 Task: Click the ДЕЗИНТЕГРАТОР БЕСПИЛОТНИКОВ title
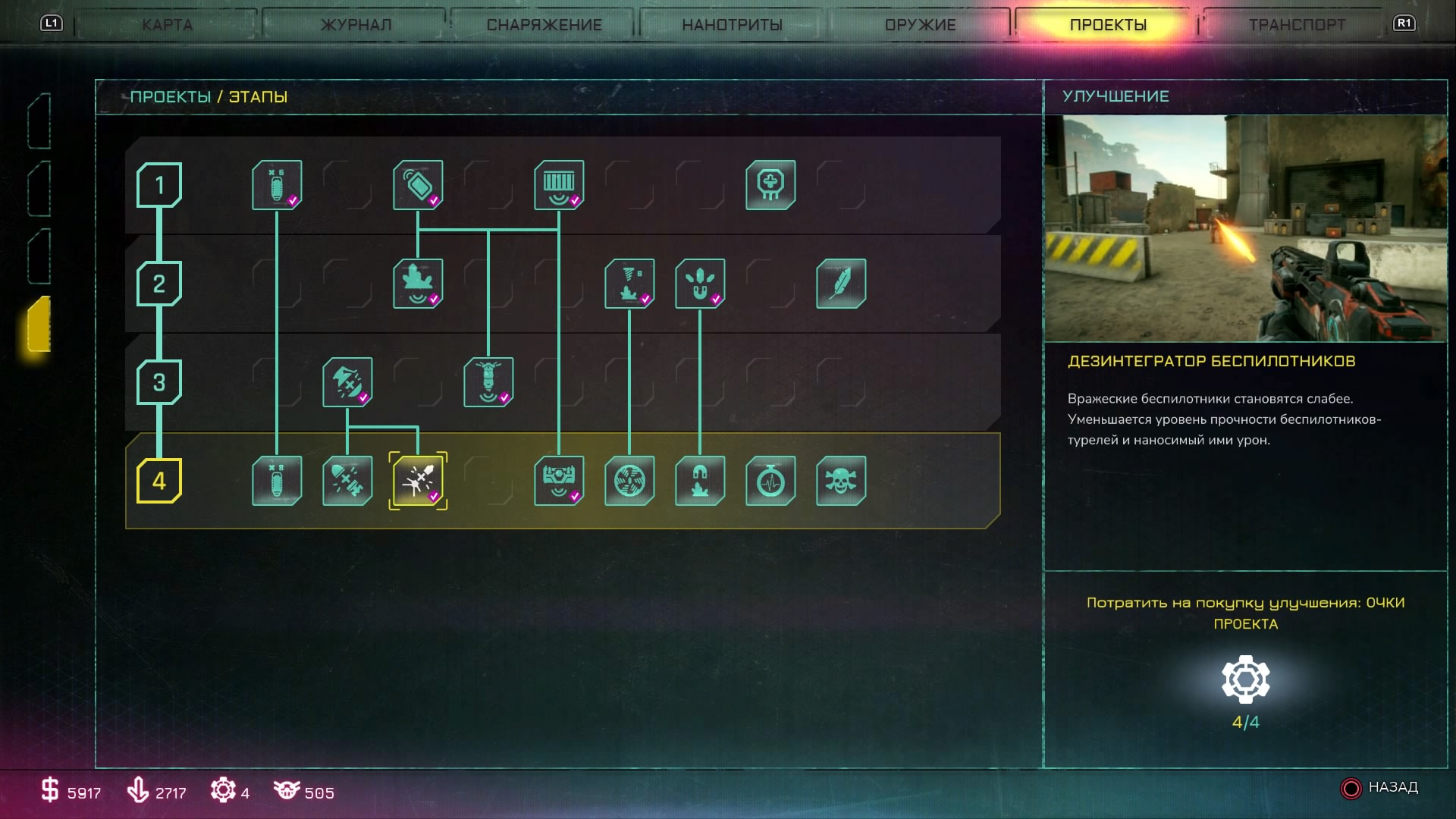[1211, 361]
